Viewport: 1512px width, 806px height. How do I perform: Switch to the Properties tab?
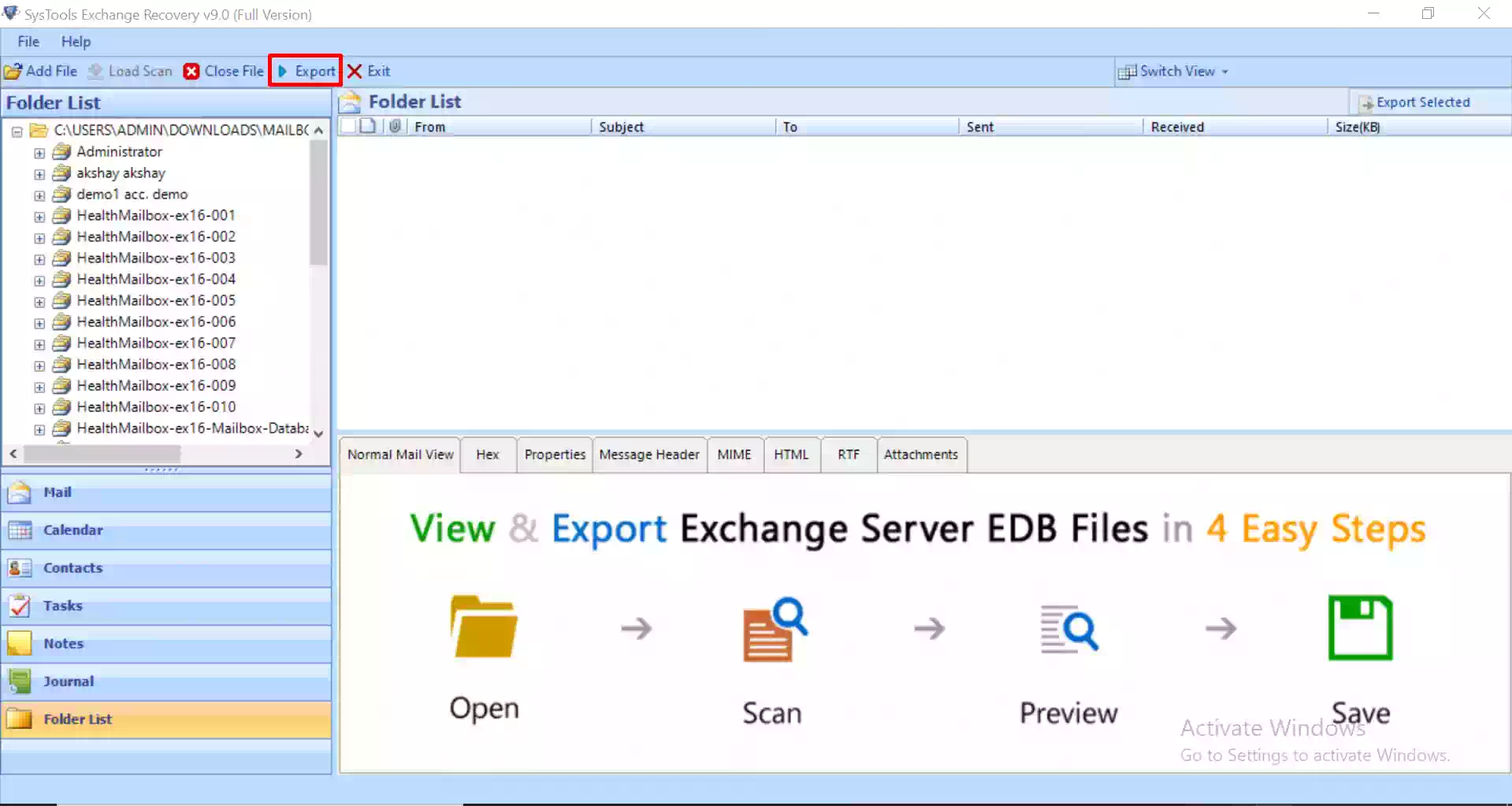pyautogui.click(x=555, y=455)
